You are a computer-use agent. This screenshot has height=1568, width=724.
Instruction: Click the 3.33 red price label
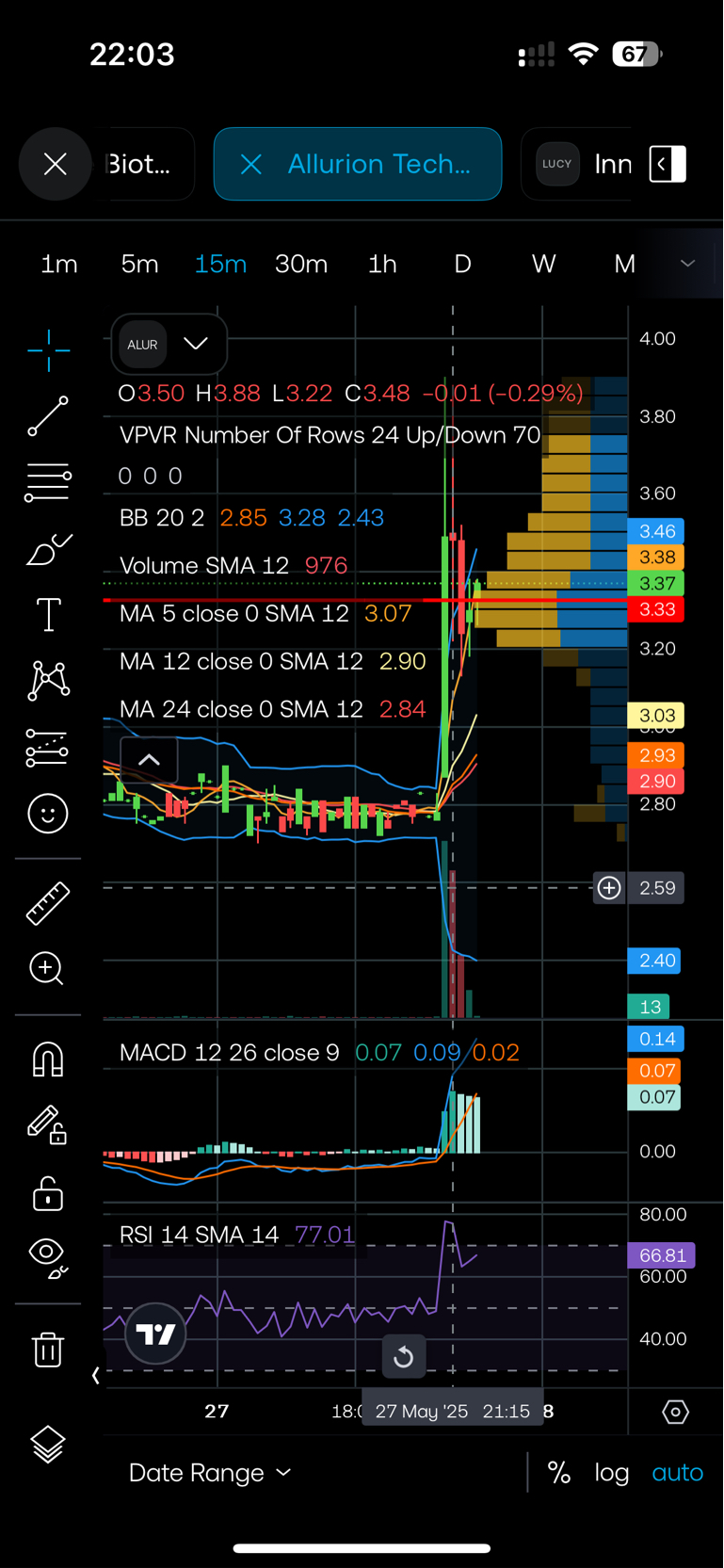[x=656, y=609]
